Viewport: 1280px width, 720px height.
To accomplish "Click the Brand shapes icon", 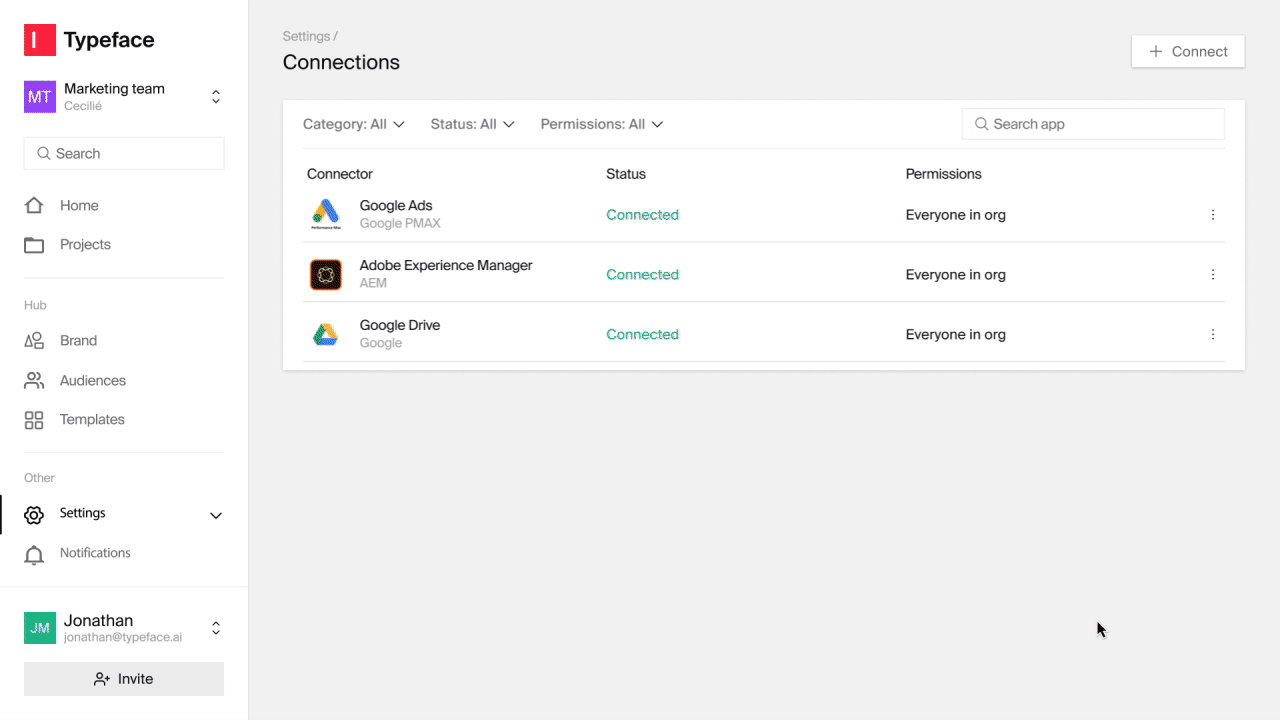I will pyautogui.click(x=34, y=341).
